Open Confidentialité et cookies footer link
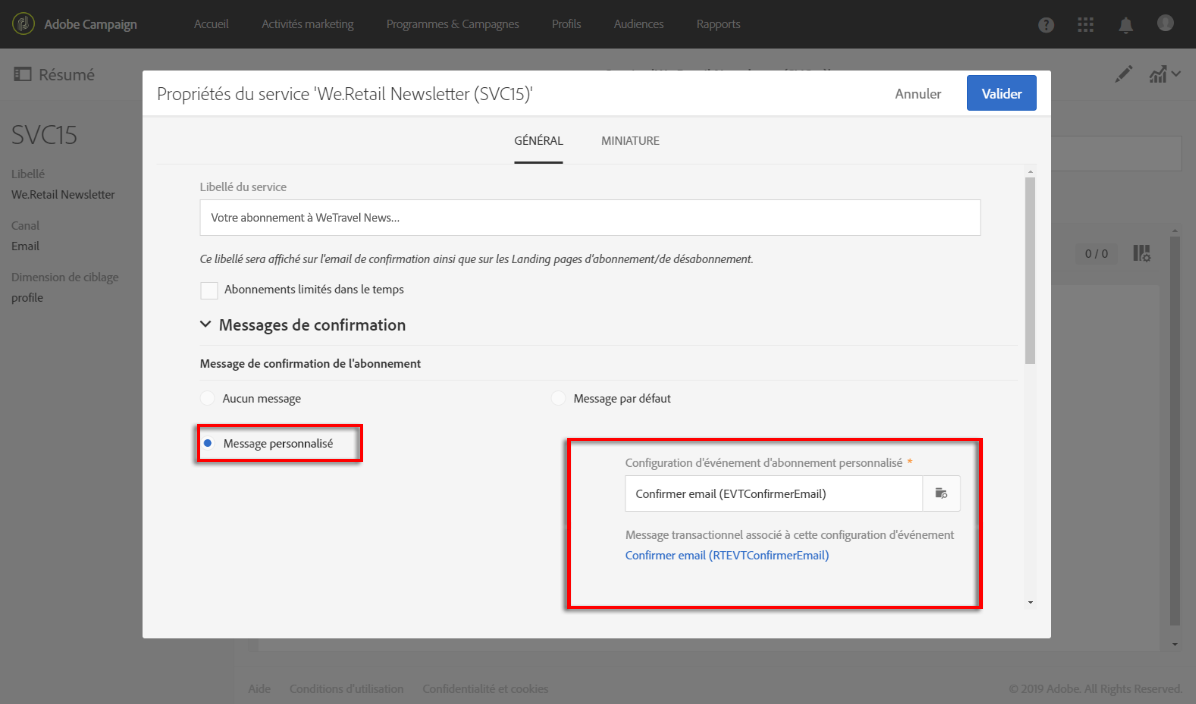This screenshot has width=1196, height=704. point(485,689)
